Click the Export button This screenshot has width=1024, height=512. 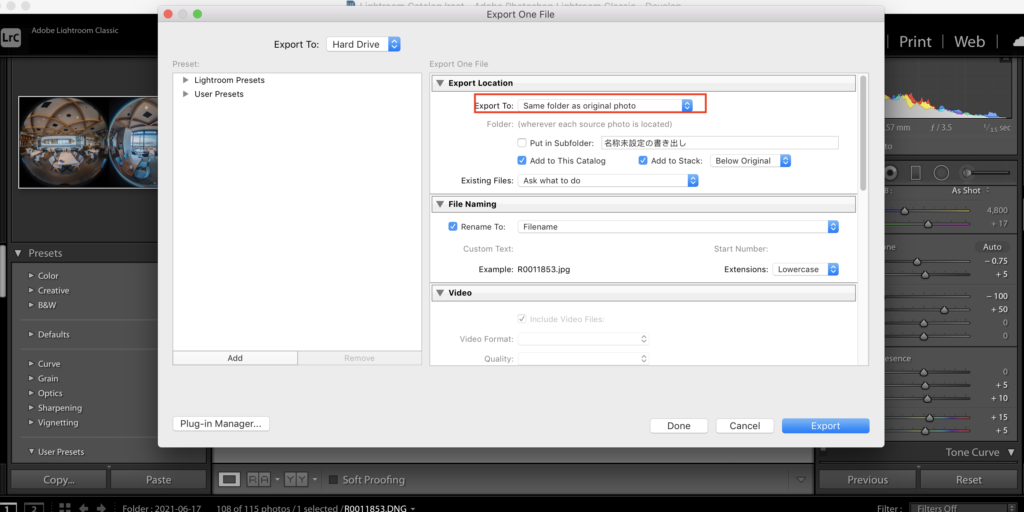click(825, 426)
